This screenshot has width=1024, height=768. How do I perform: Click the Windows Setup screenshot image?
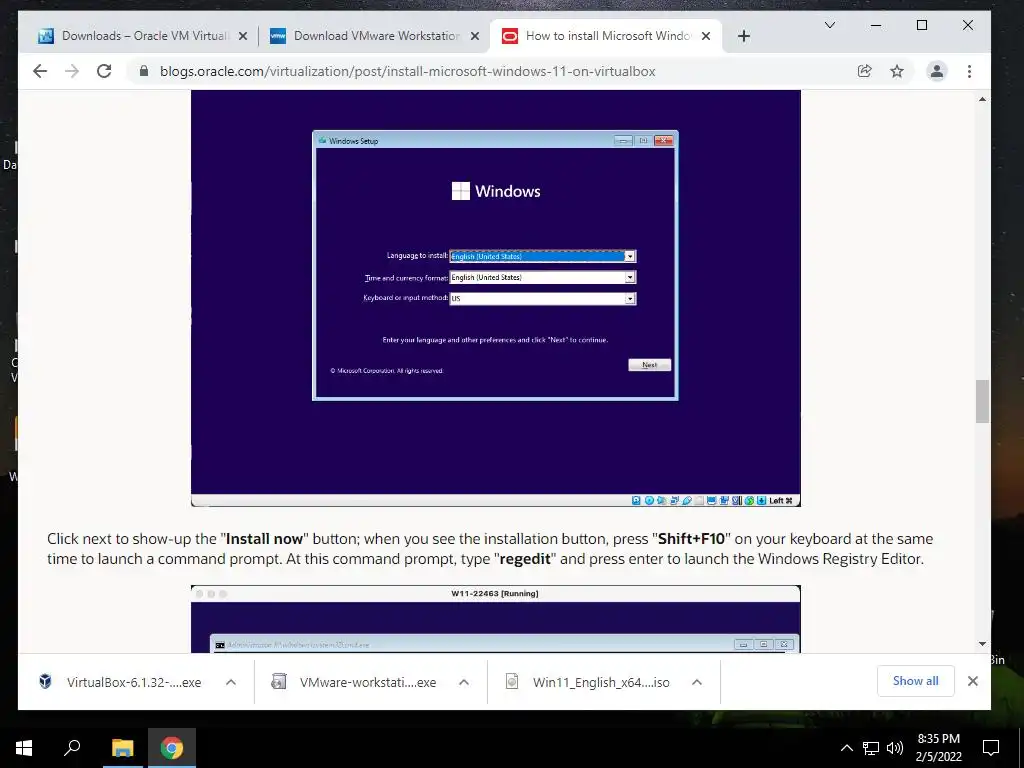496,298
